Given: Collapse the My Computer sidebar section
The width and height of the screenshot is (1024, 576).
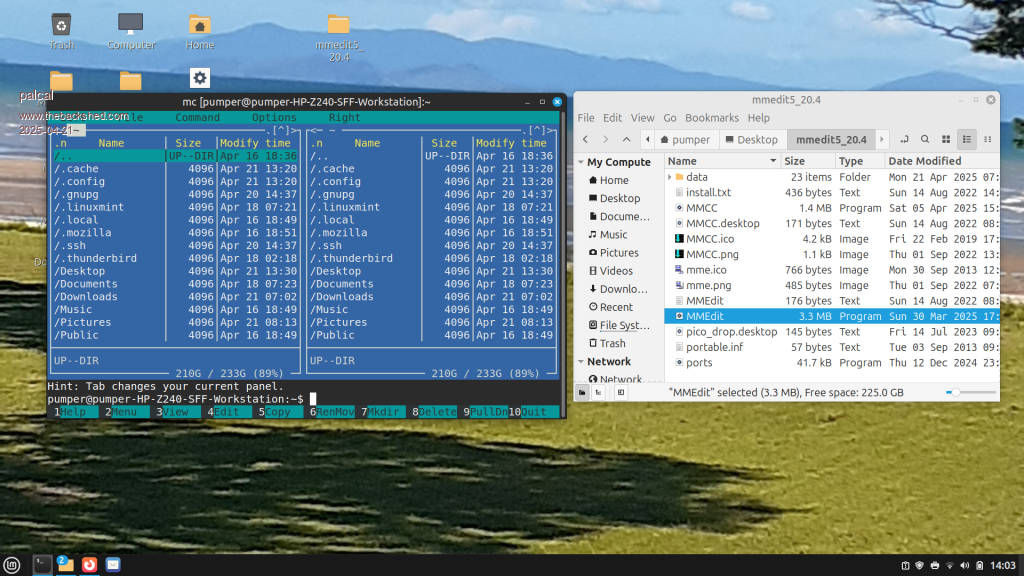Looking at the screenshot, I should click(x=580, y=162).
